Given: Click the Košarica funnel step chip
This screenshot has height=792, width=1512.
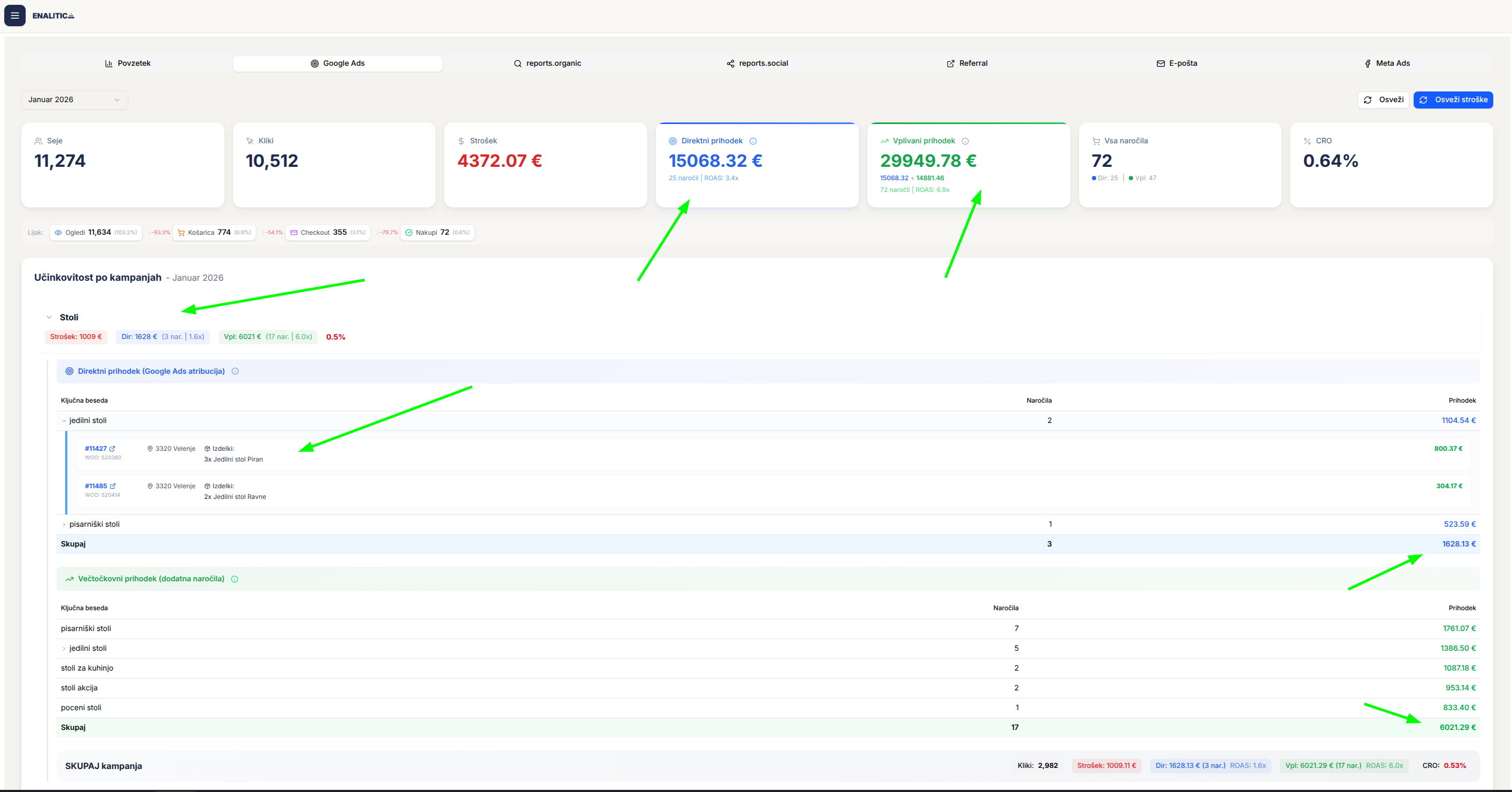Looking at the screenshot, I should click(x=214, y=233).
